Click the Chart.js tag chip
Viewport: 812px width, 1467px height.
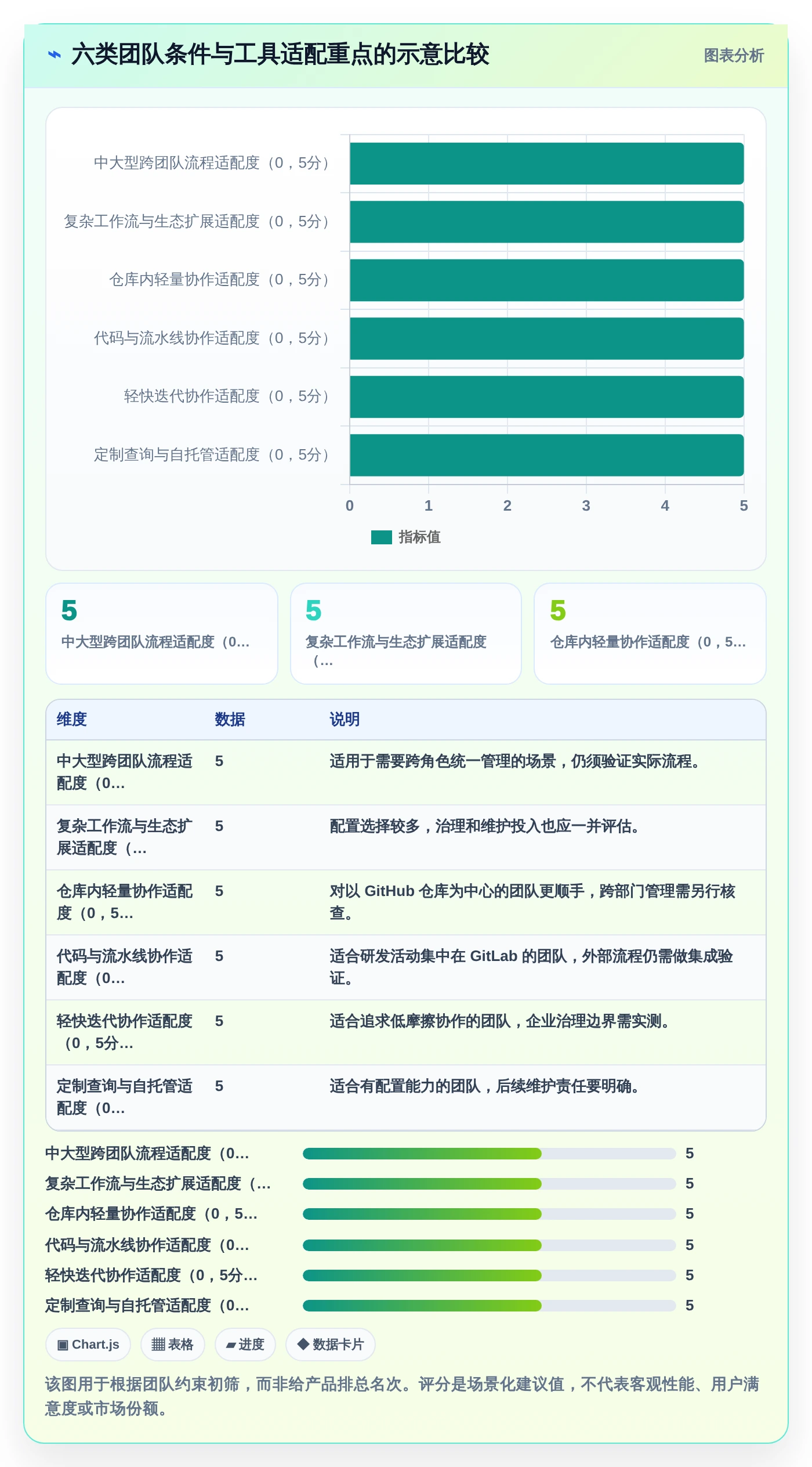point(88,1345)
